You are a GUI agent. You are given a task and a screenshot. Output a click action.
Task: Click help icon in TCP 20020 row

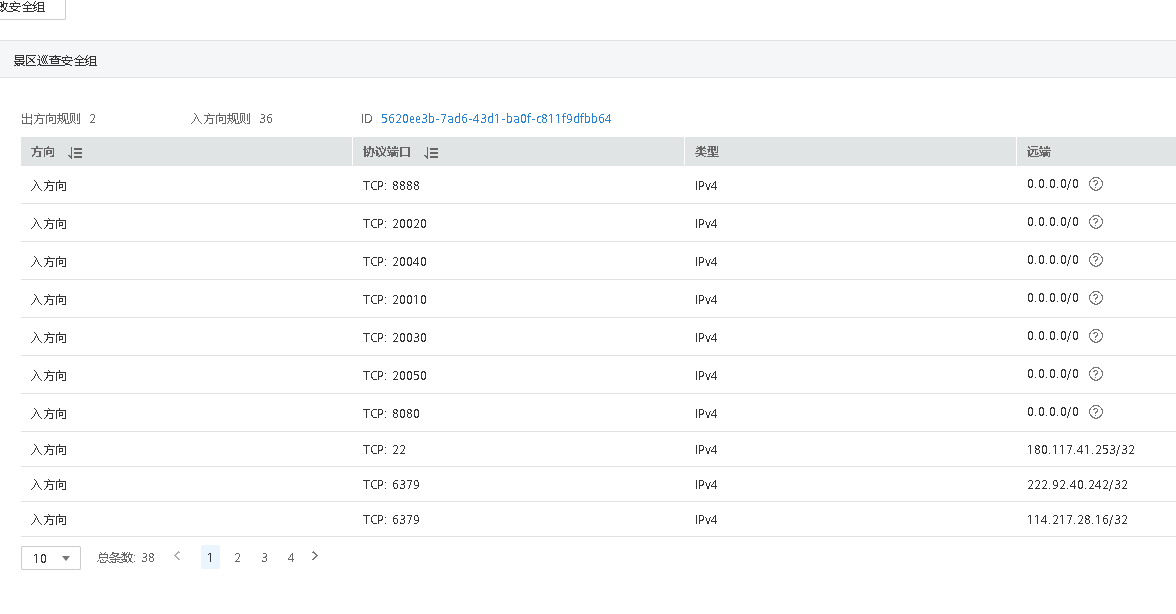click(1096, 222)
